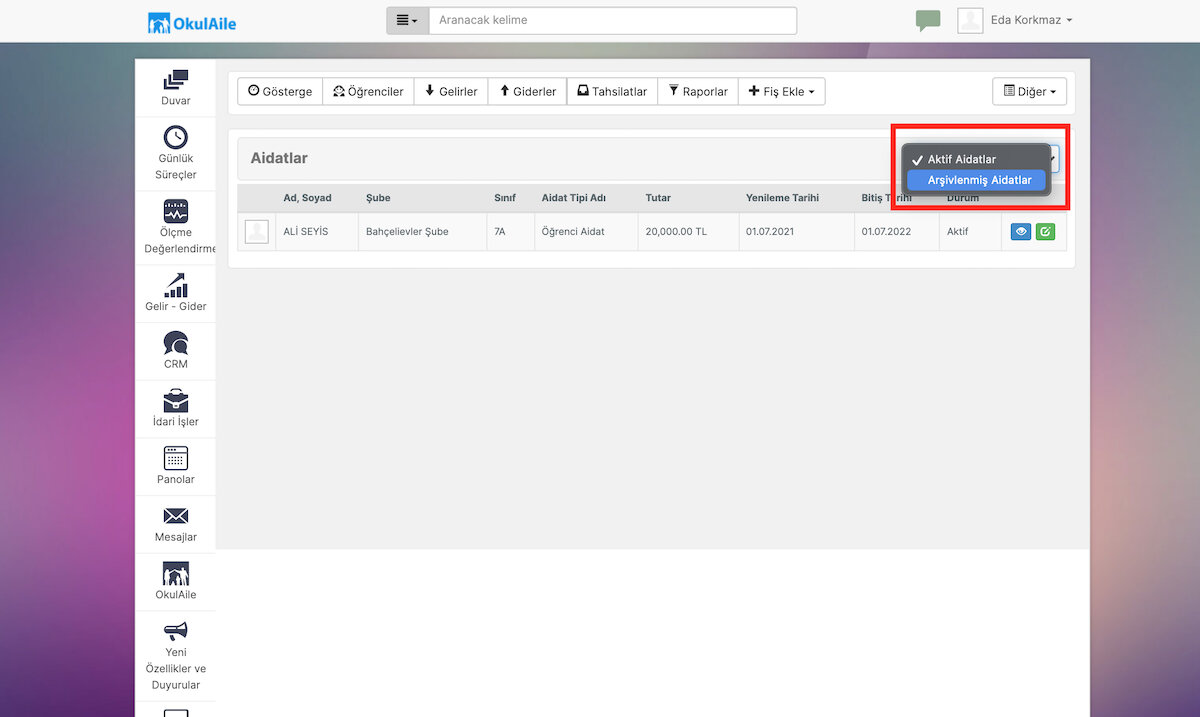Click ALİ SEYİS student avatar thumbnail
Image resolution: width=1200 pixels, height=717 pixels.
coord(257,231)
